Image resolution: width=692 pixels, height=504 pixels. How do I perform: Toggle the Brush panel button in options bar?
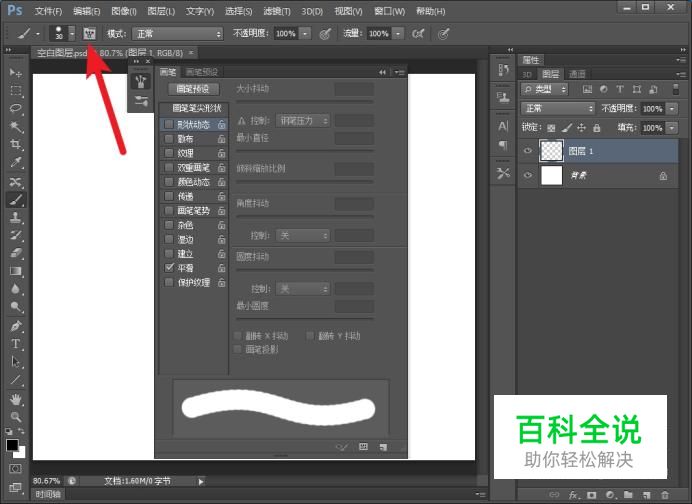[x=90, y=33]
